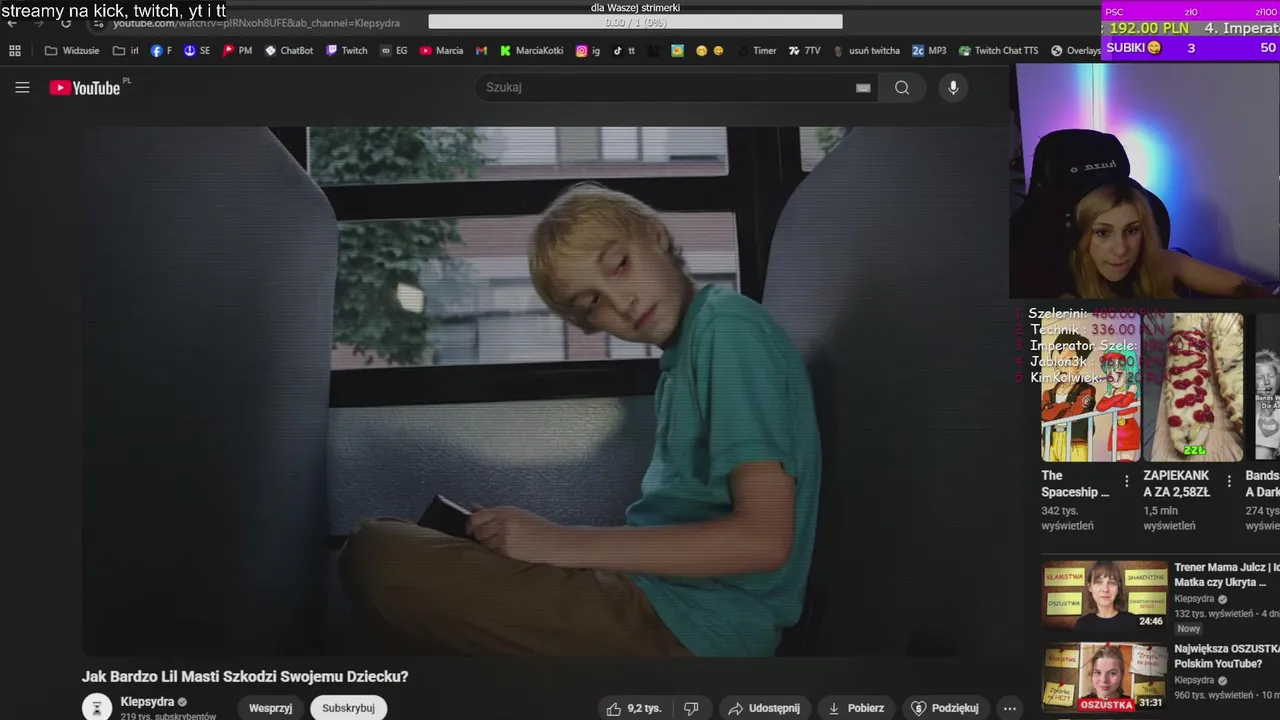Open options menu for ZAPIEKANK A video
Viewport: 1280px width, 720px height.
[1229, 481]
